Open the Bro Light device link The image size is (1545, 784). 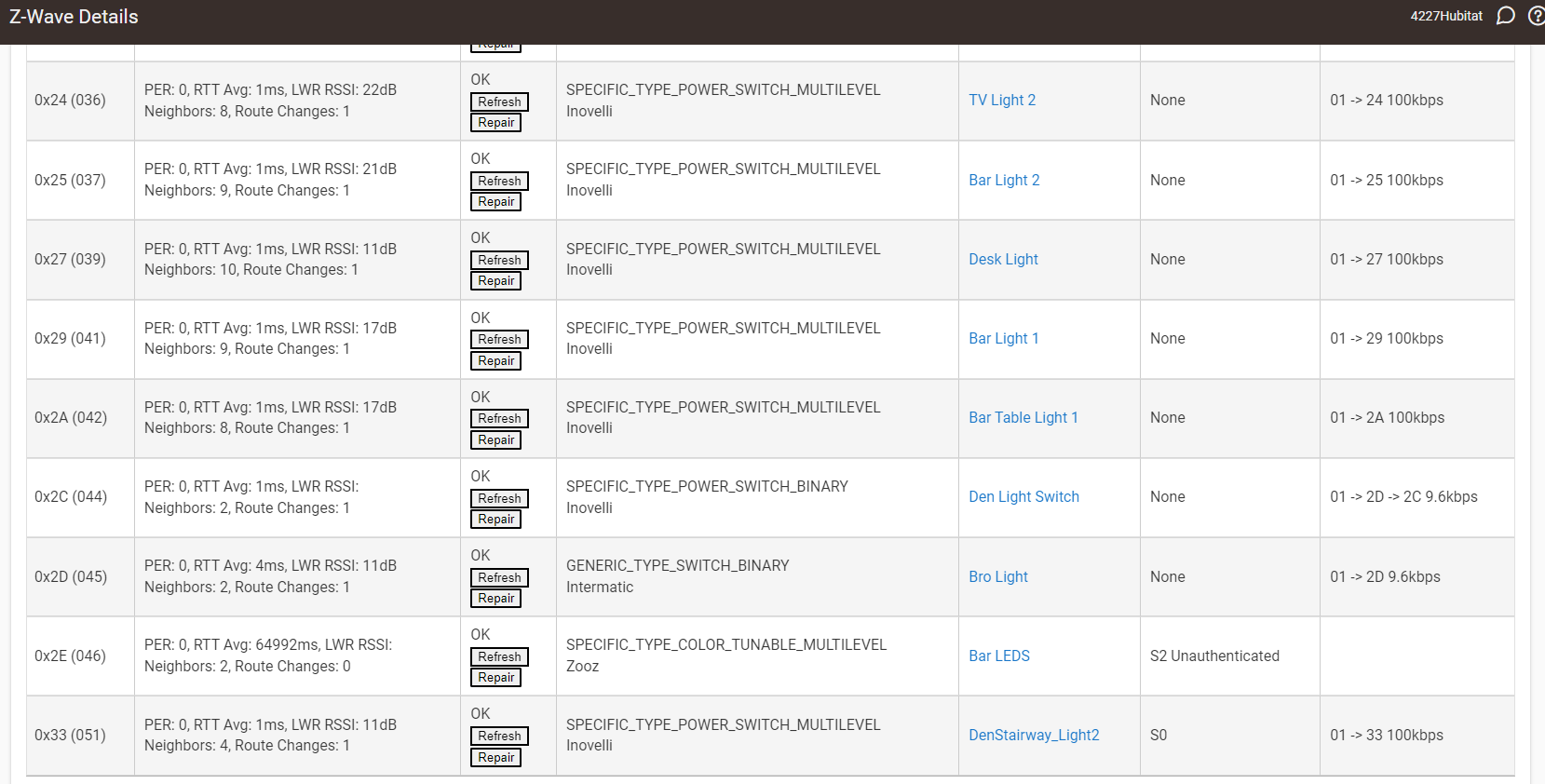[x=998, y=576]
